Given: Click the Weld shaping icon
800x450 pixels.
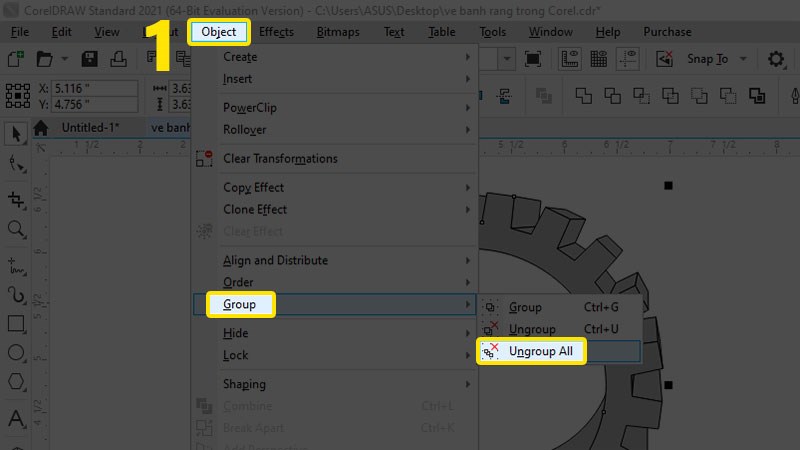Looking at the screenshot, I should pyautogui.click(x=584, y=95).
